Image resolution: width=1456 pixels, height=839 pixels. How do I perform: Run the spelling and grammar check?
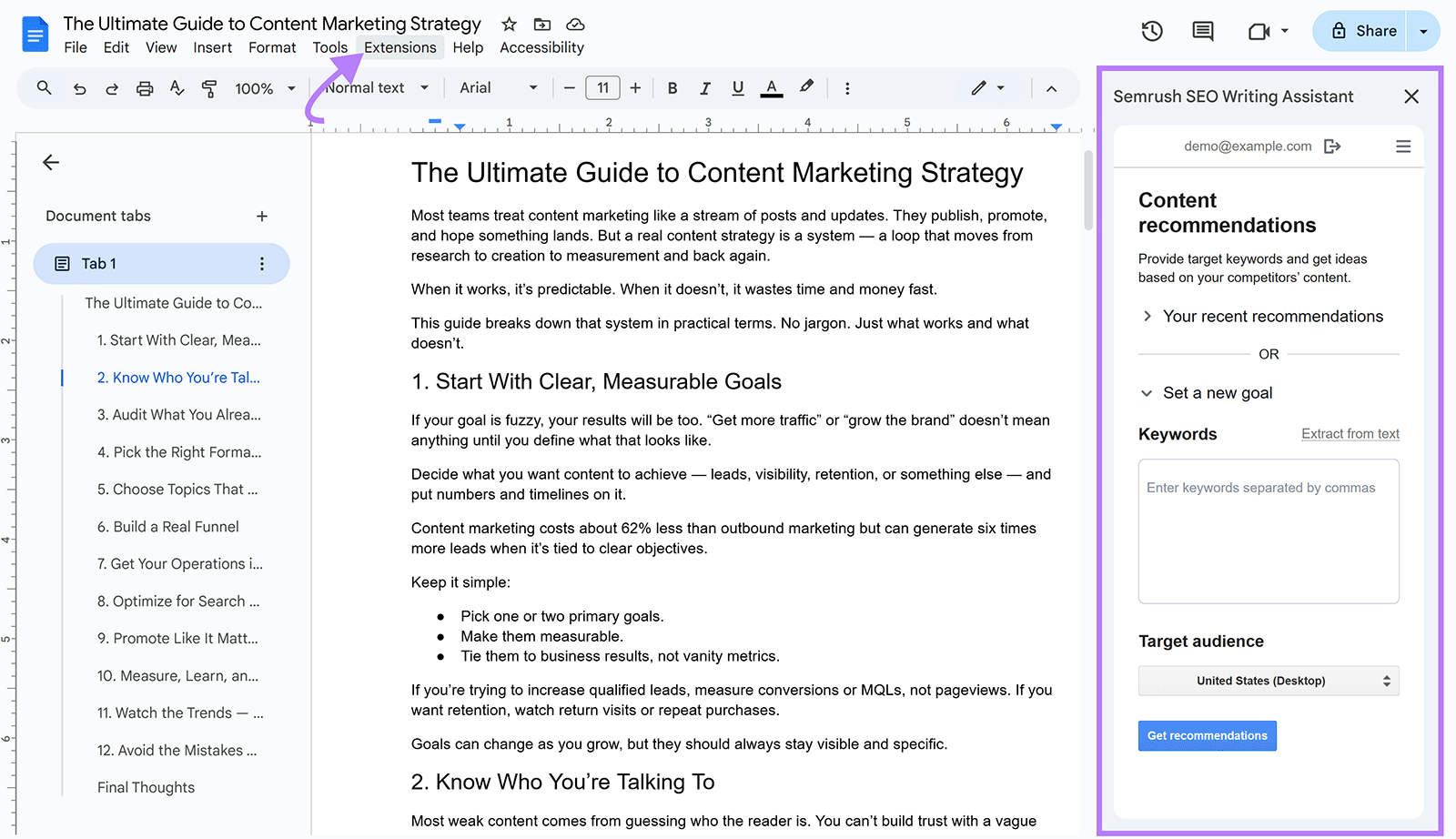point(177,88)
